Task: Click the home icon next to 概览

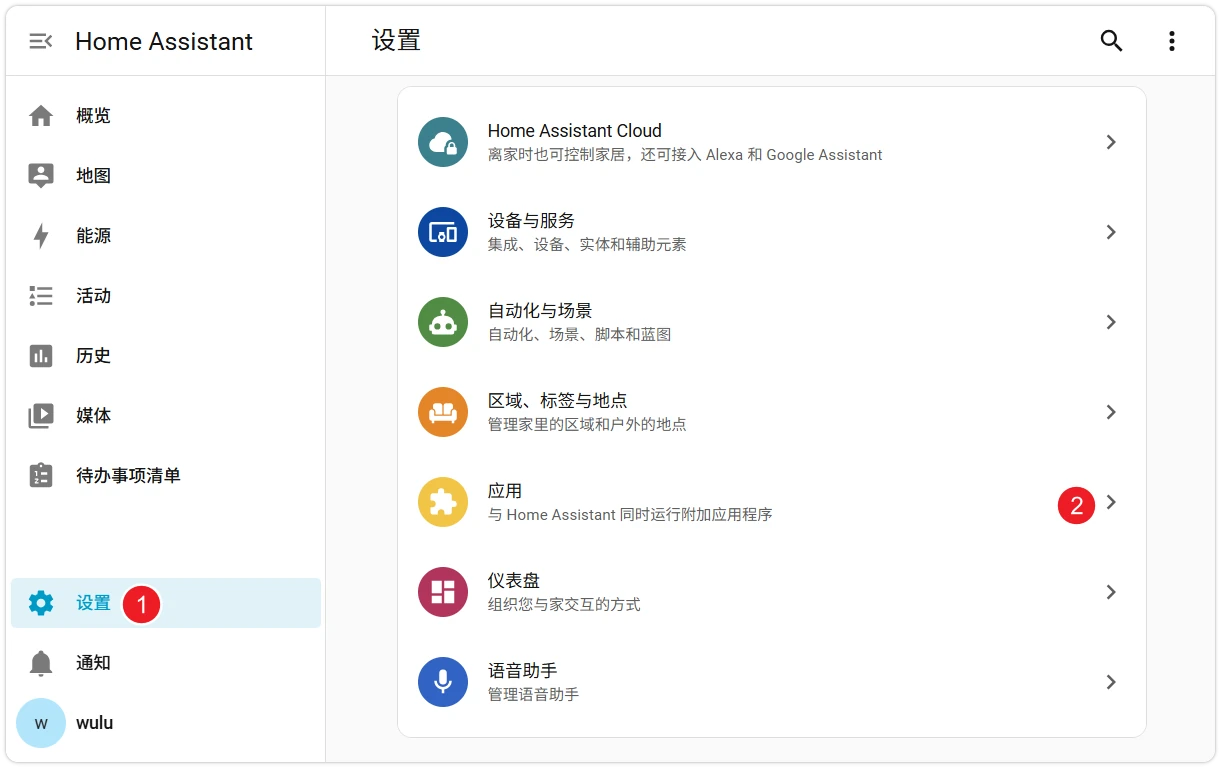Action: [41, 116]
